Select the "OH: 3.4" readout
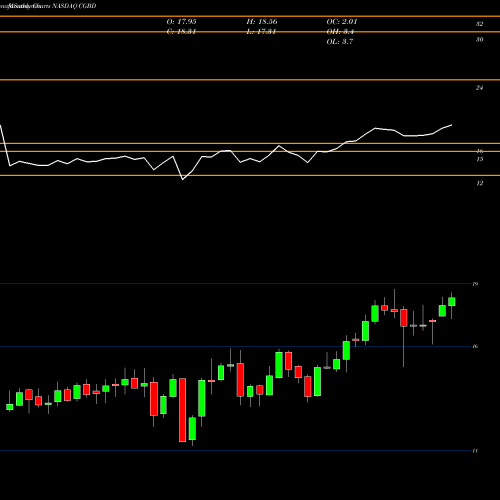 pos(340,32)
